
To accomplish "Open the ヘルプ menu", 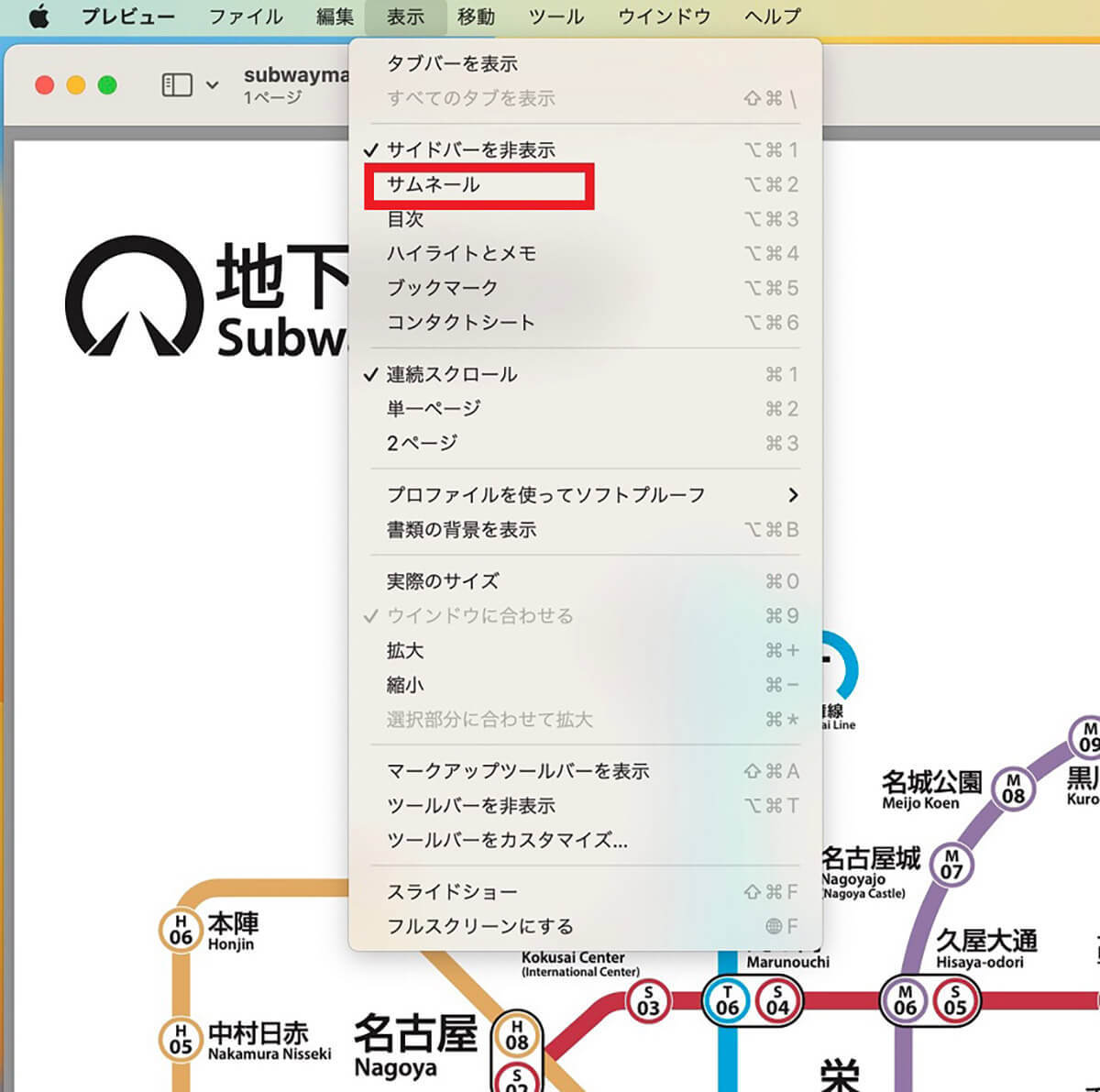I will point(772,17).
